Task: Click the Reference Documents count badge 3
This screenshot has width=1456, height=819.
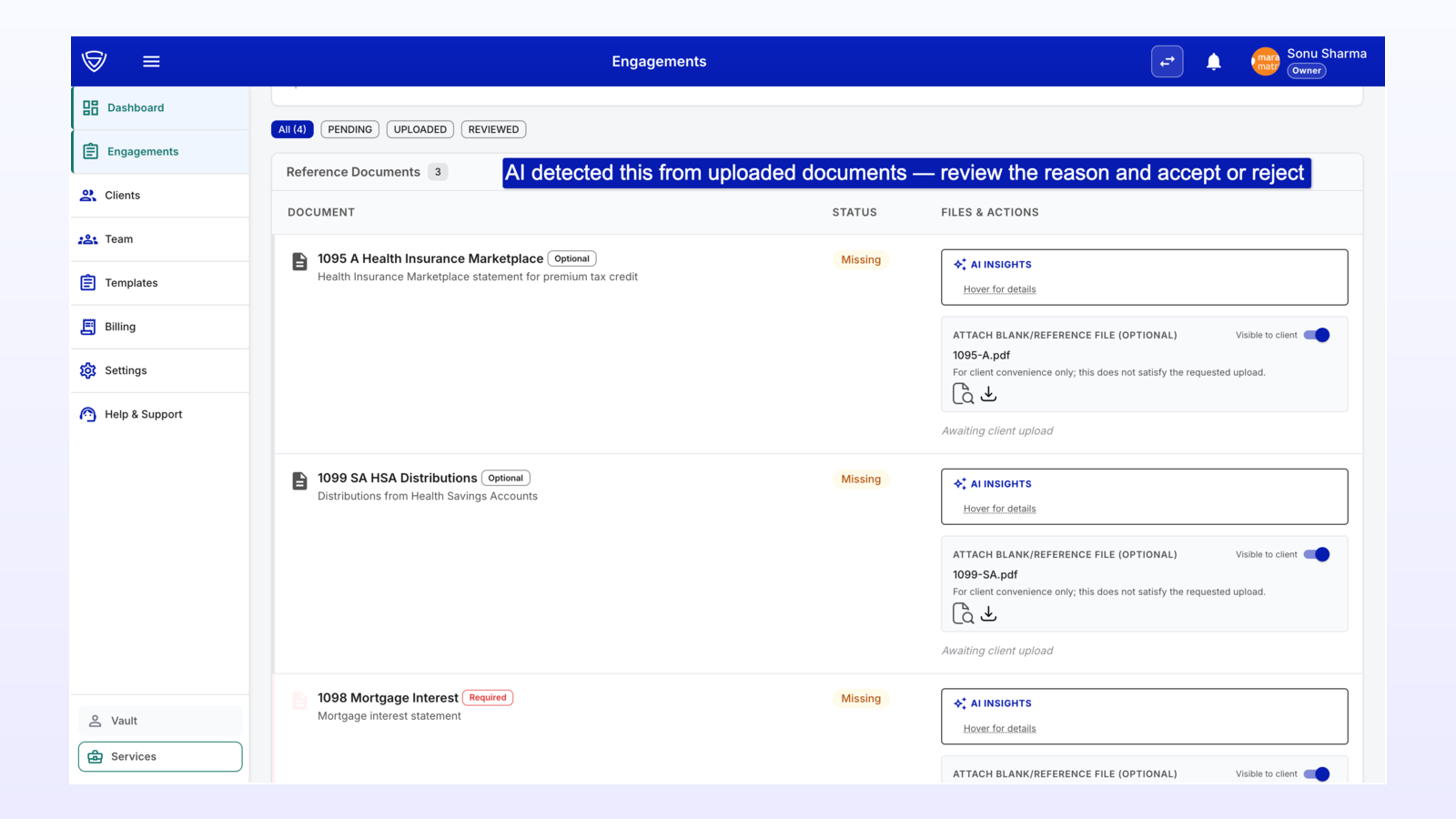Action: [438, 172]
